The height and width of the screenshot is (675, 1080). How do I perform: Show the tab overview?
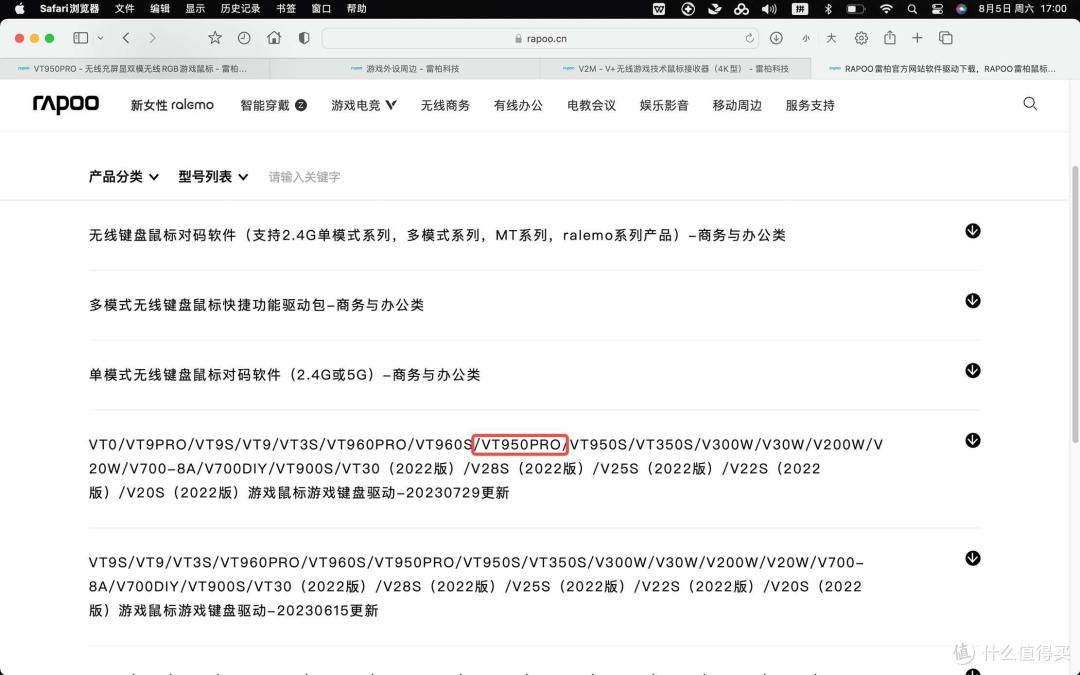coord(946,38)
